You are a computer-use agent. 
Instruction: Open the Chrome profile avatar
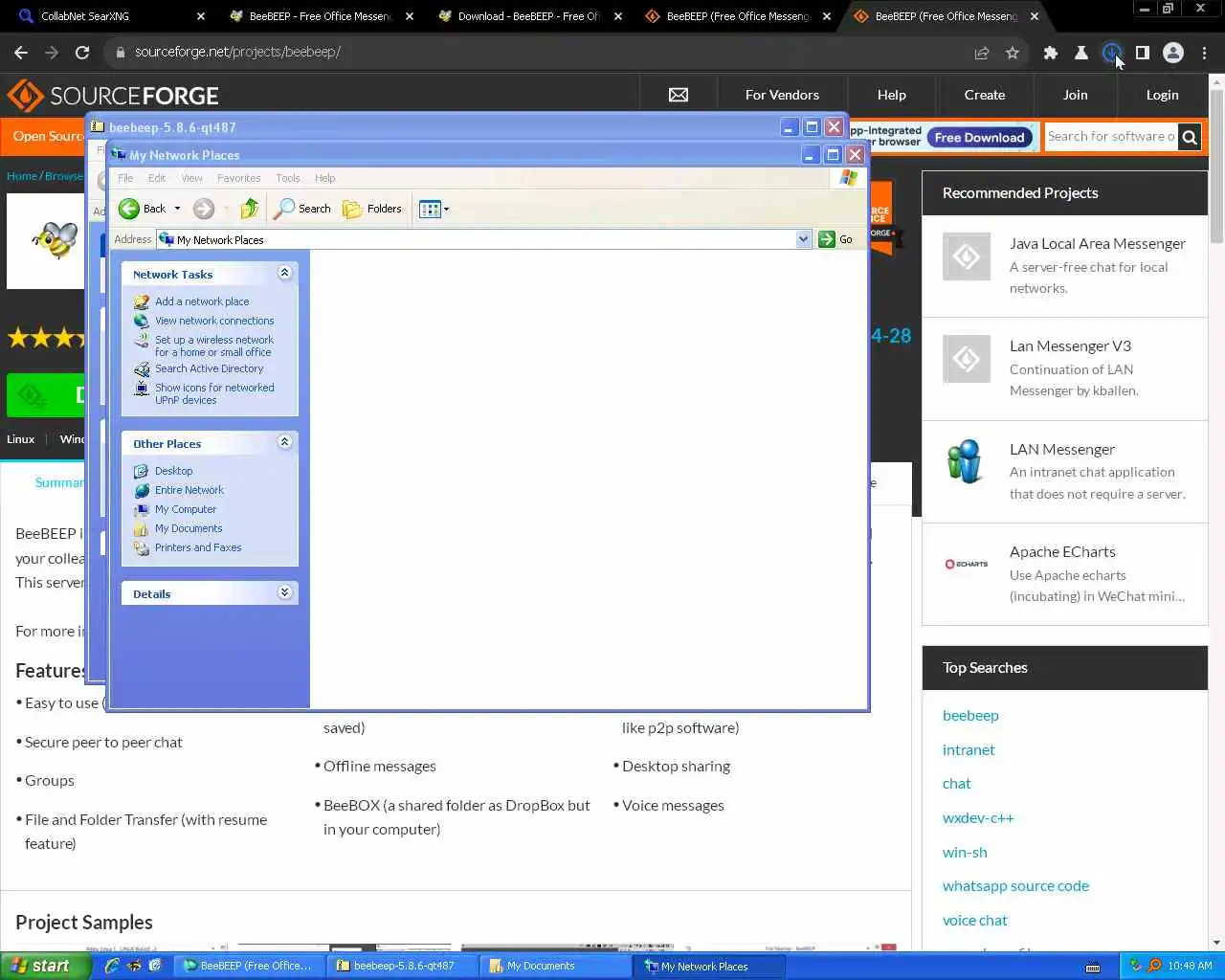coord(1173,53)
